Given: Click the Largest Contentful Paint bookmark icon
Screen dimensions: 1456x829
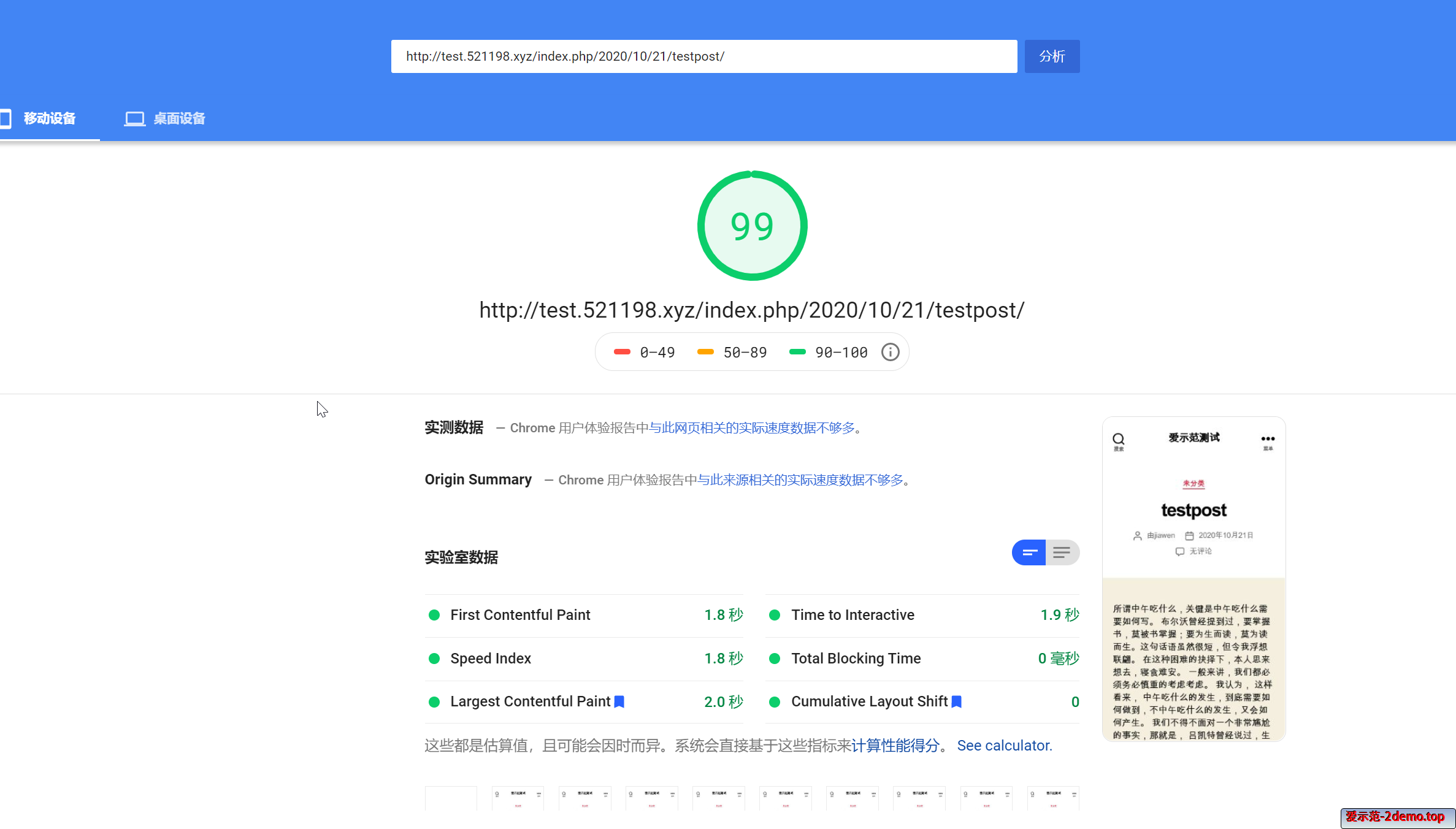Looking at the screenshot, I should pos(619,701).
